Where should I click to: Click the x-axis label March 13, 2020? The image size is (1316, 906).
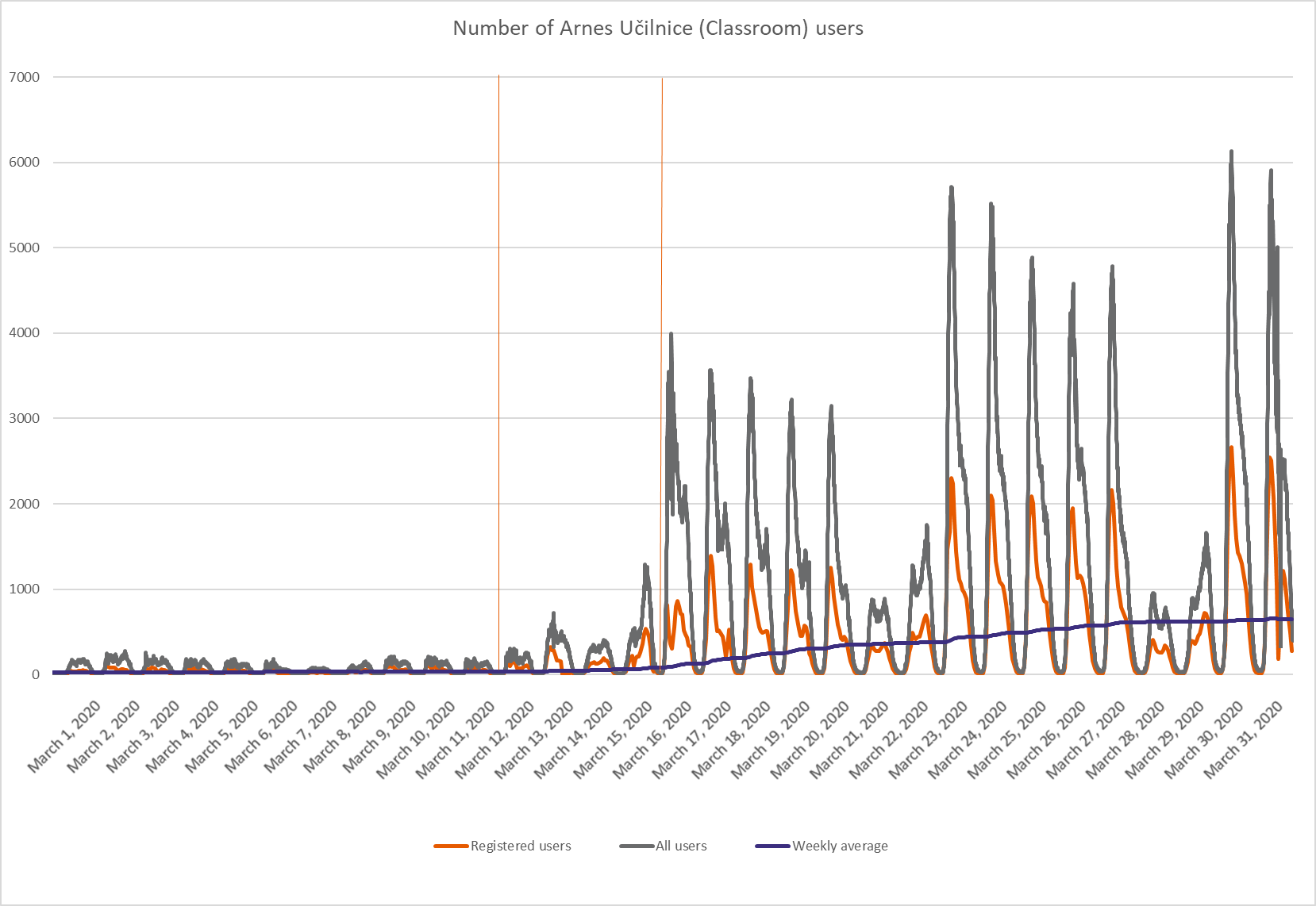click(535, 739)
